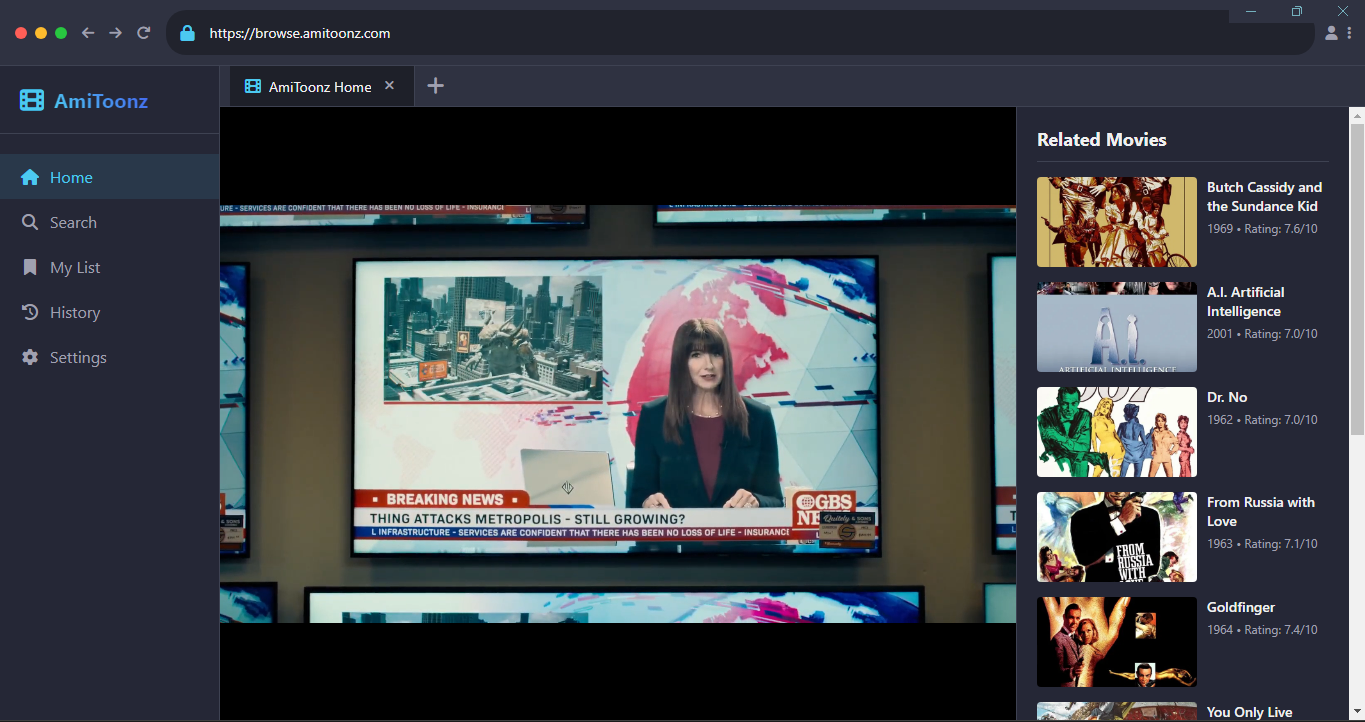Click the History clock icon

tap(30, 312)
